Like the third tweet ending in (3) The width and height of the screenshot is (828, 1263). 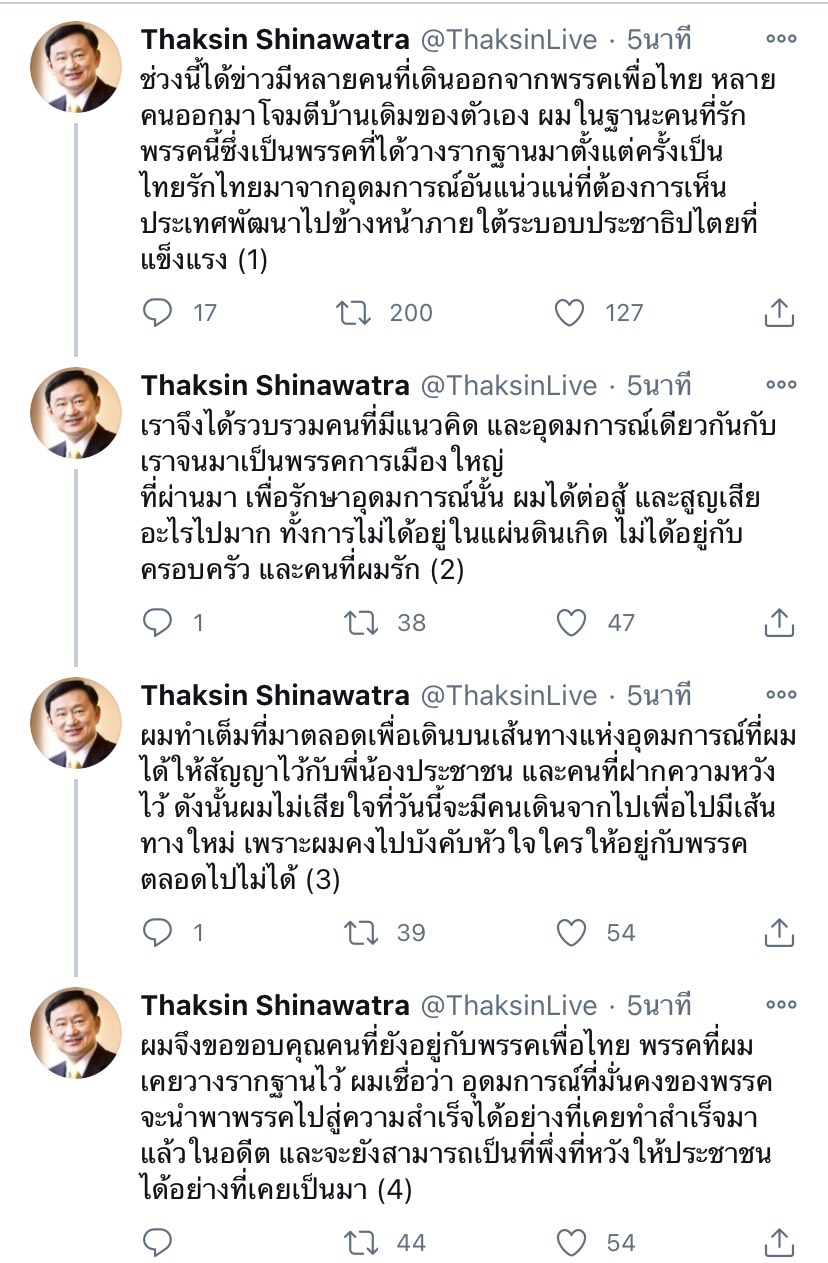point(571,933)
